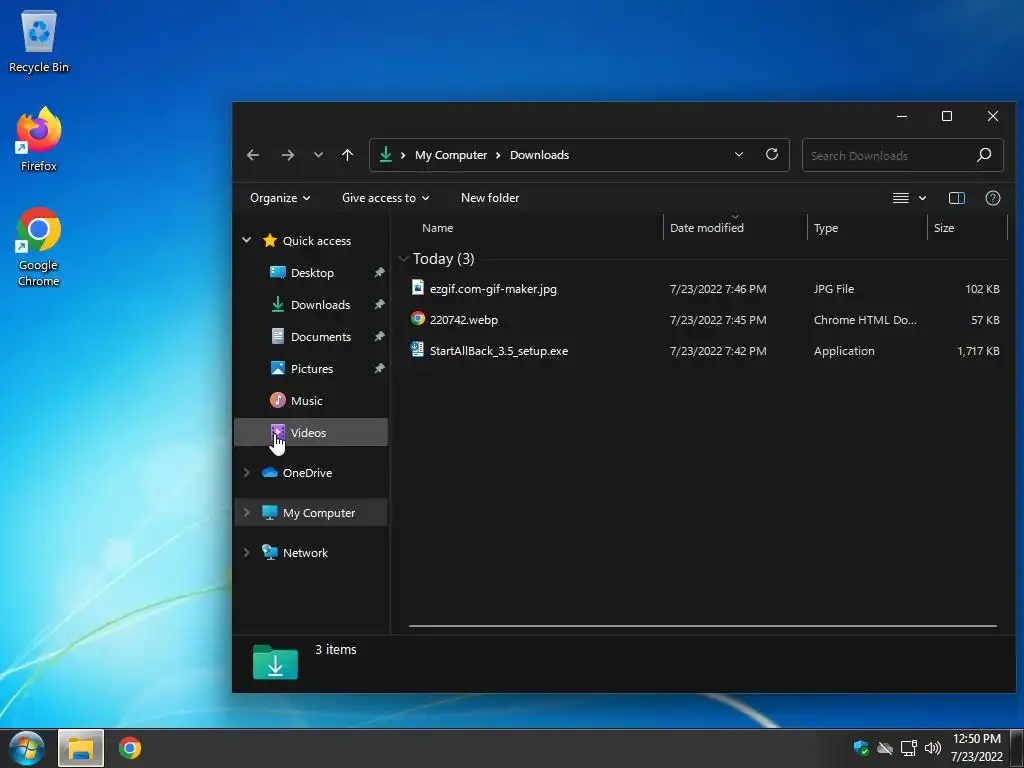This screenshot has height=768, width=1024.
Task: Sort by the Size column
Action: (x=944, y=228)
